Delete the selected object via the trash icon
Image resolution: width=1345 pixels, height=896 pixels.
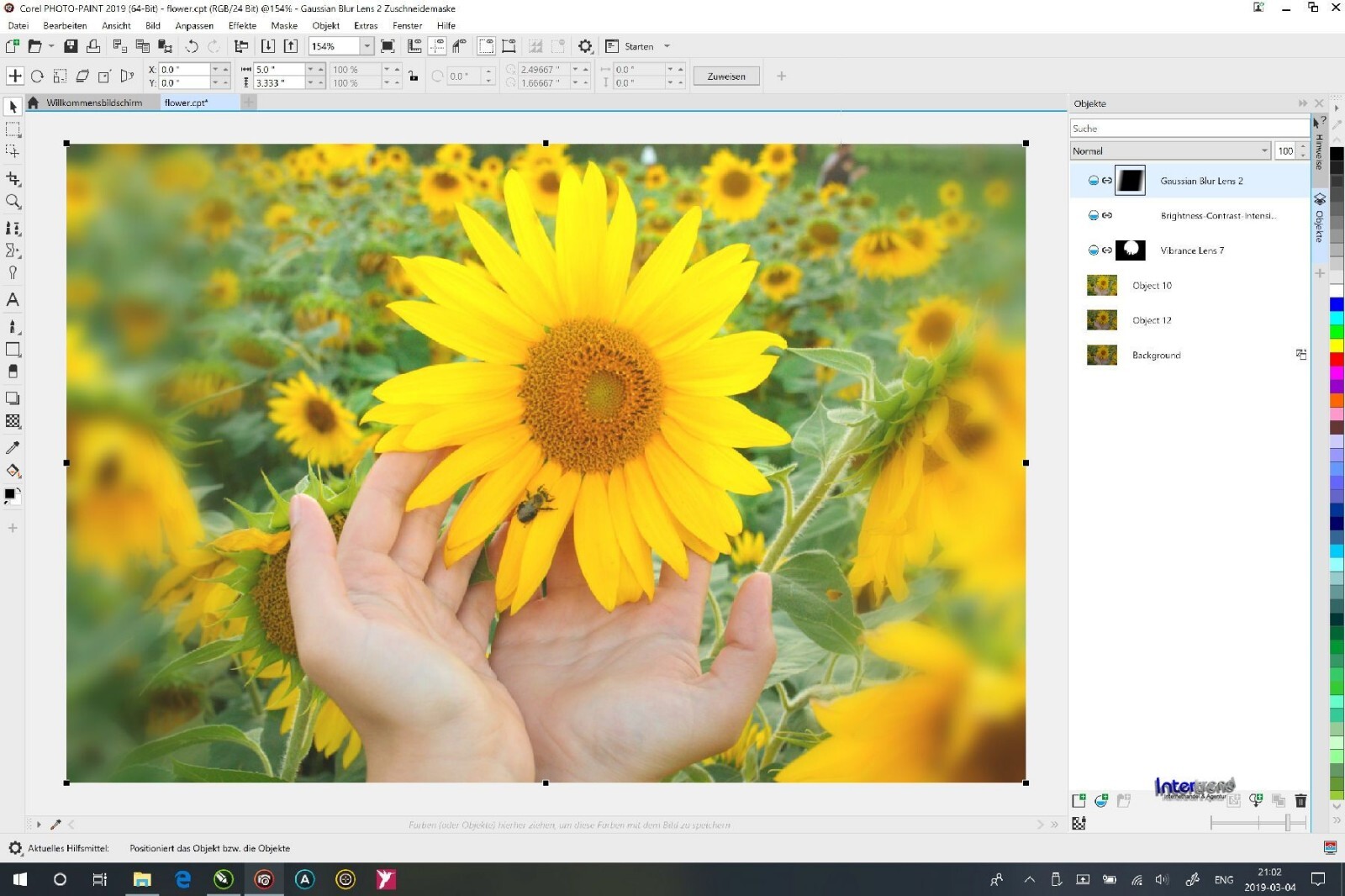click(x=1300, y=801)
